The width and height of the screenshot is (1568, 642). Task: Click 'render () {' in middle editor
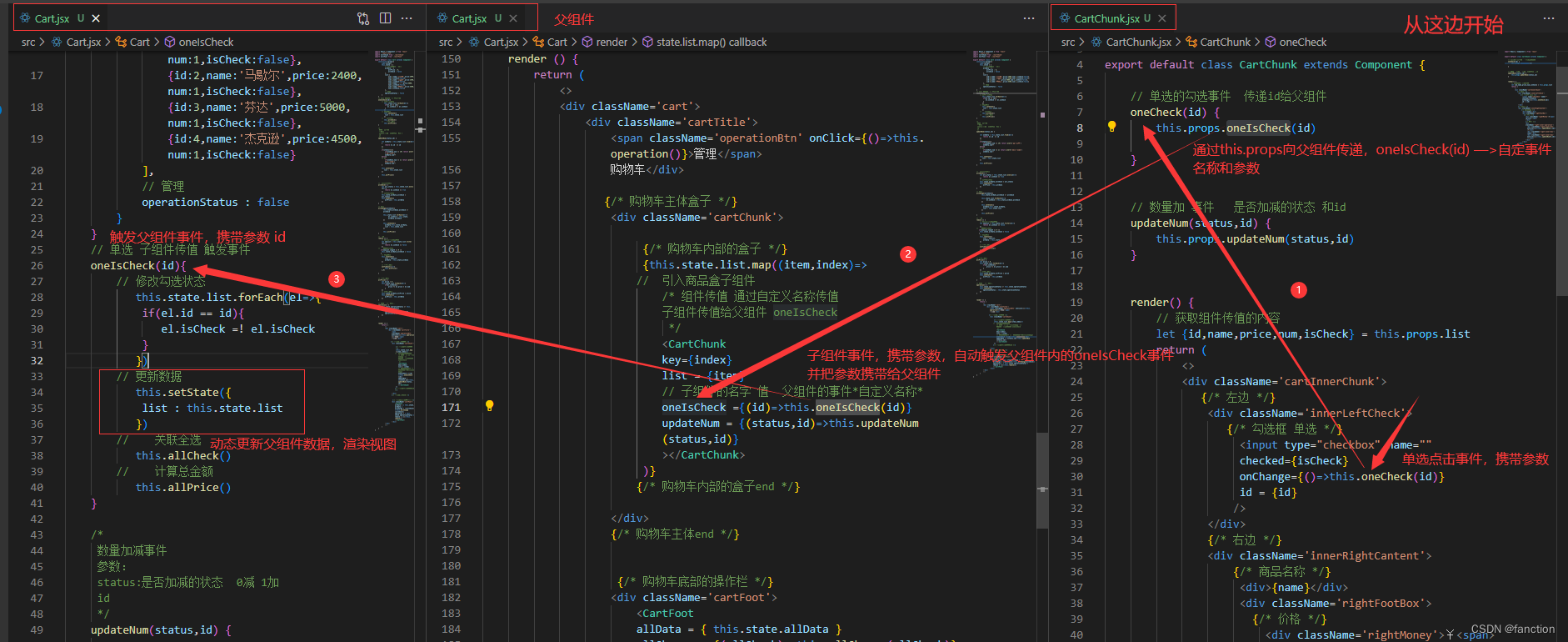pyautogui.click(x=542, y=59)
